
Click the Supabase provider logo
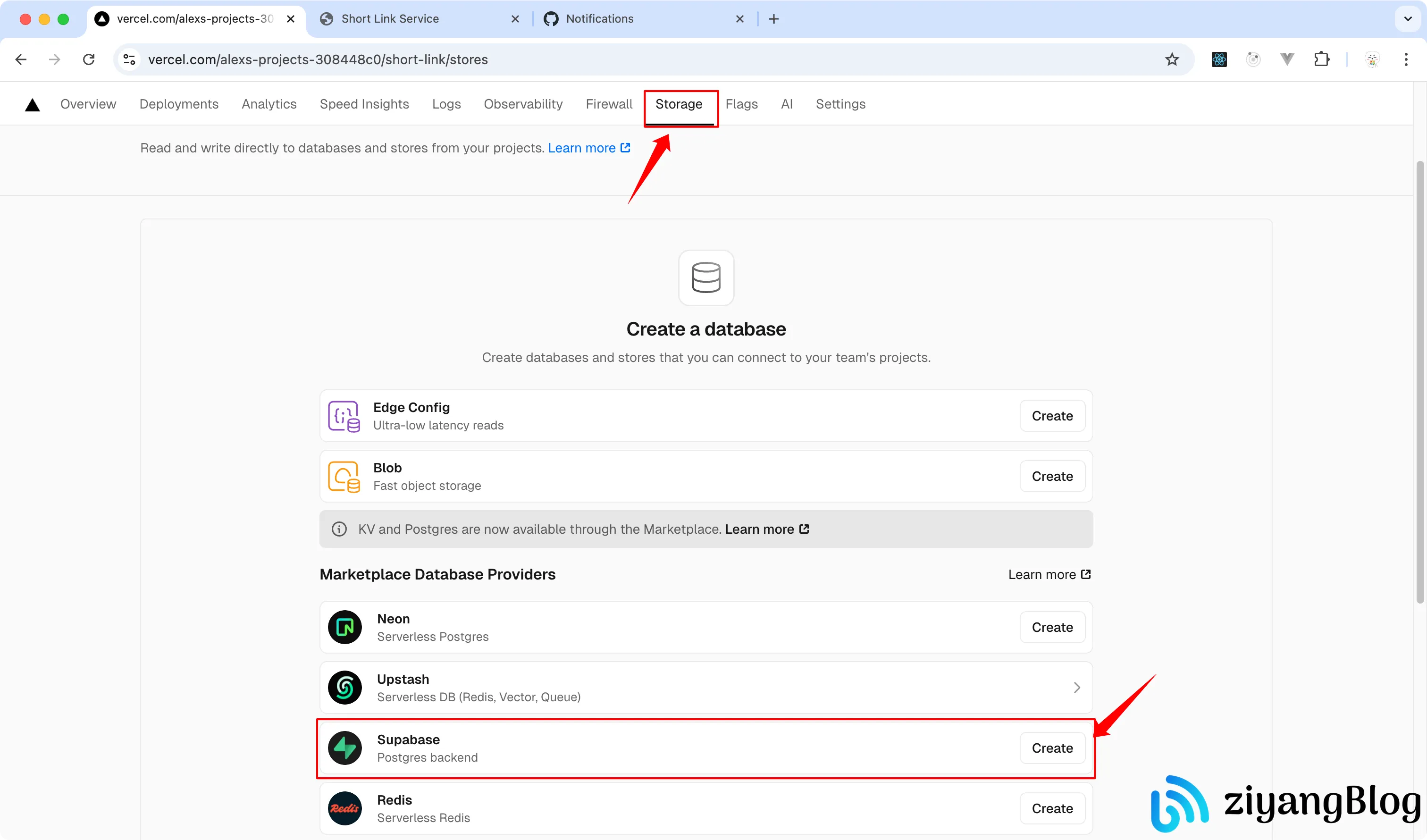(x=345, y=748)
